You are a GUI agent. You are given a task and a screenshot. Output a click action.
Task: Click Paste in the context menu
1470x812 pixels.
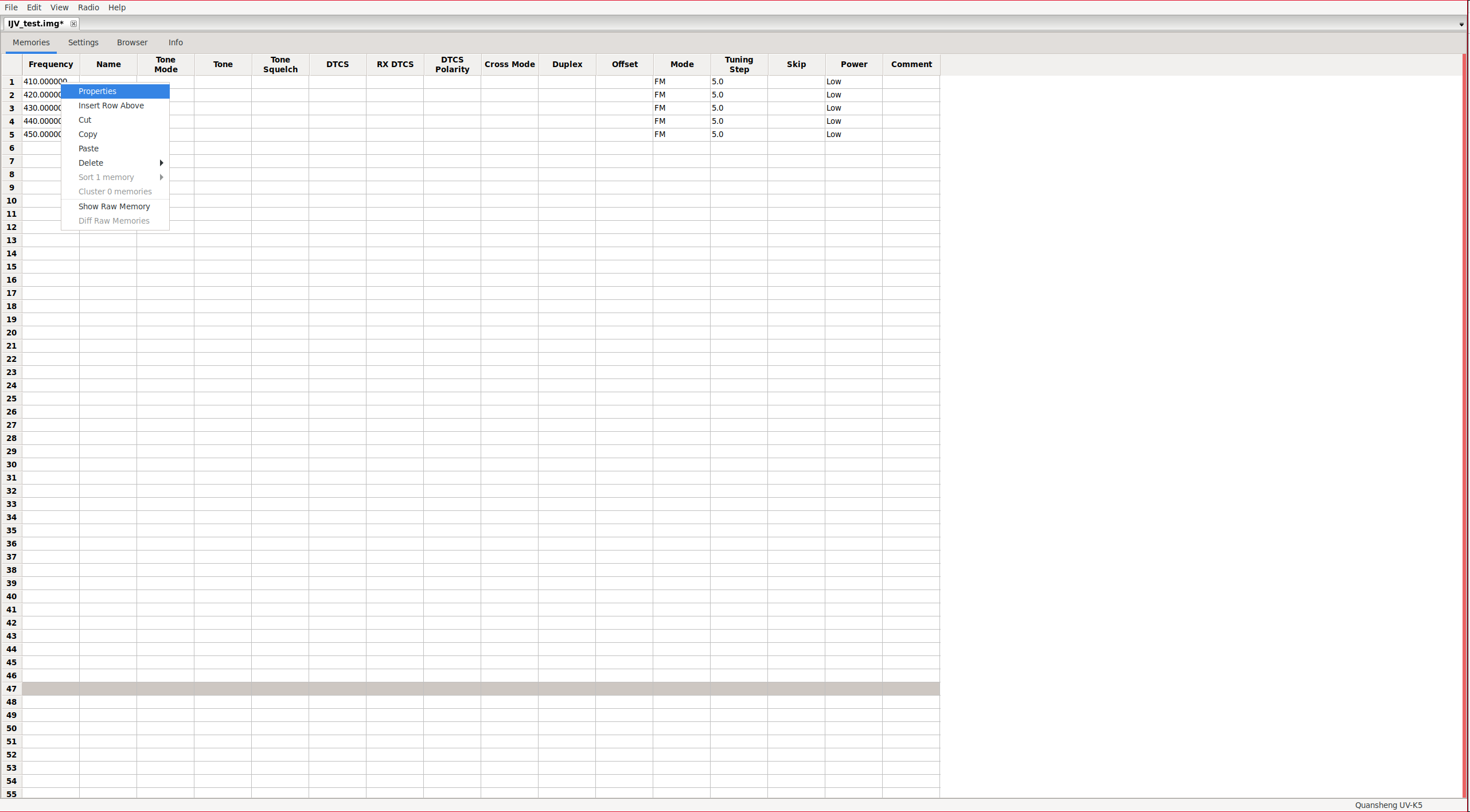pyautogui.click(x=88, y=149)
